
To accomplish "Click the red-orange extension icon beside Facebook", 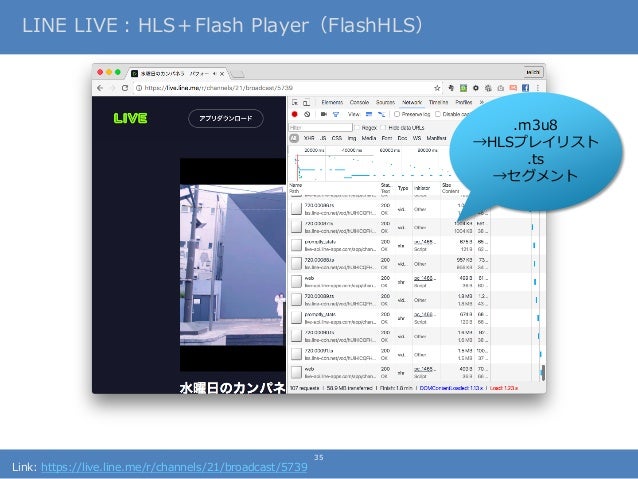I will click(x=513, y=88).
